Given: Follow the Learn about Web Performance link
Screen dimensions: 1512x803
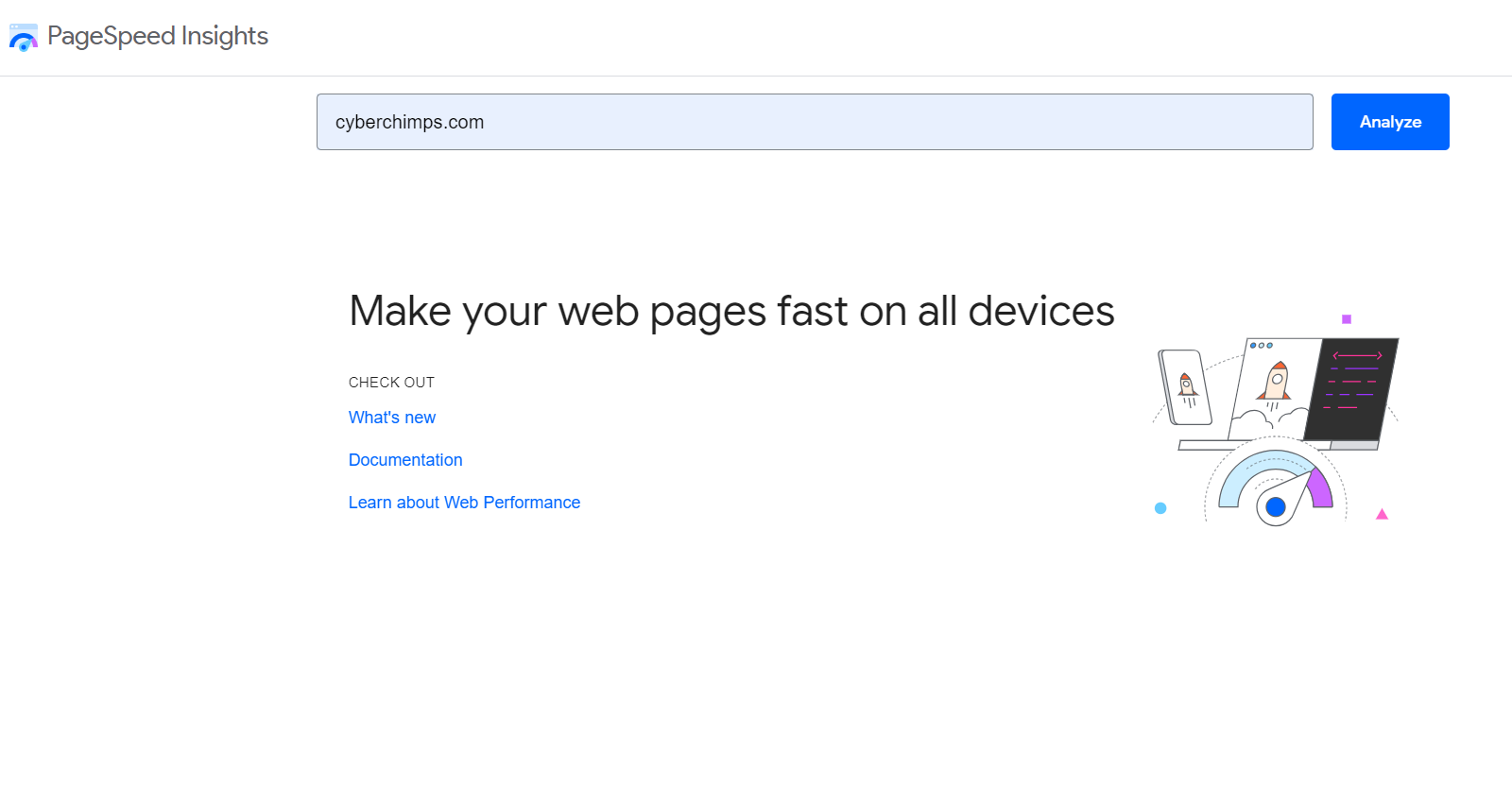Looking at the screenshot, I should 464,503.
